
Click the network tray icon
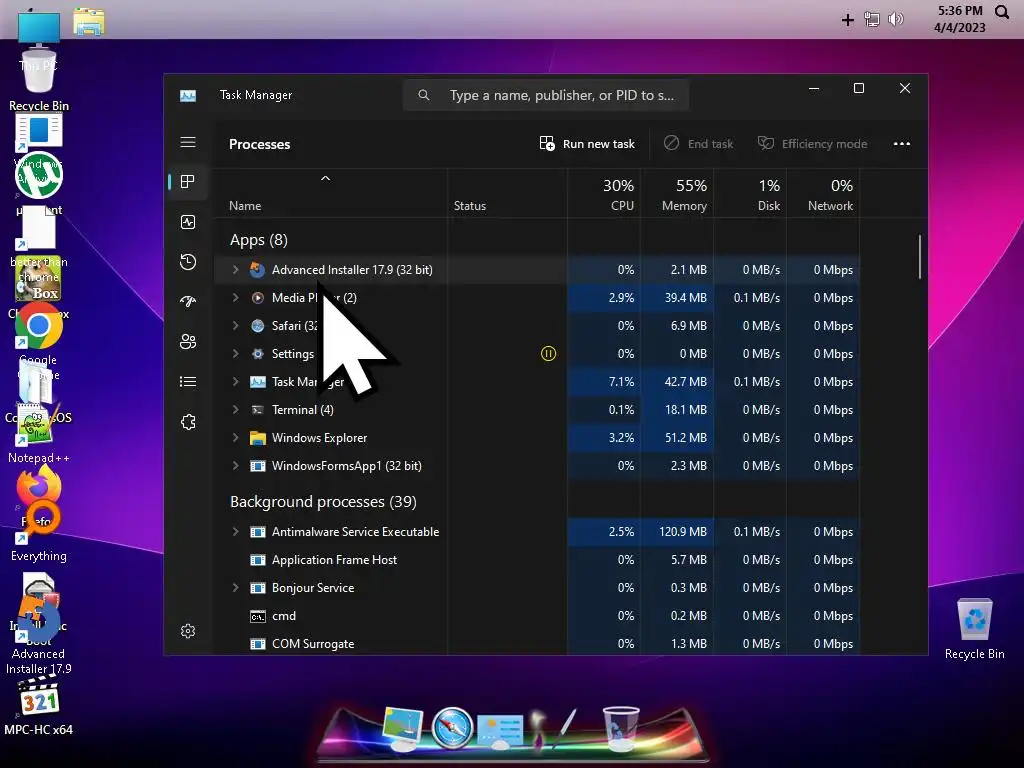pos(872,19)
